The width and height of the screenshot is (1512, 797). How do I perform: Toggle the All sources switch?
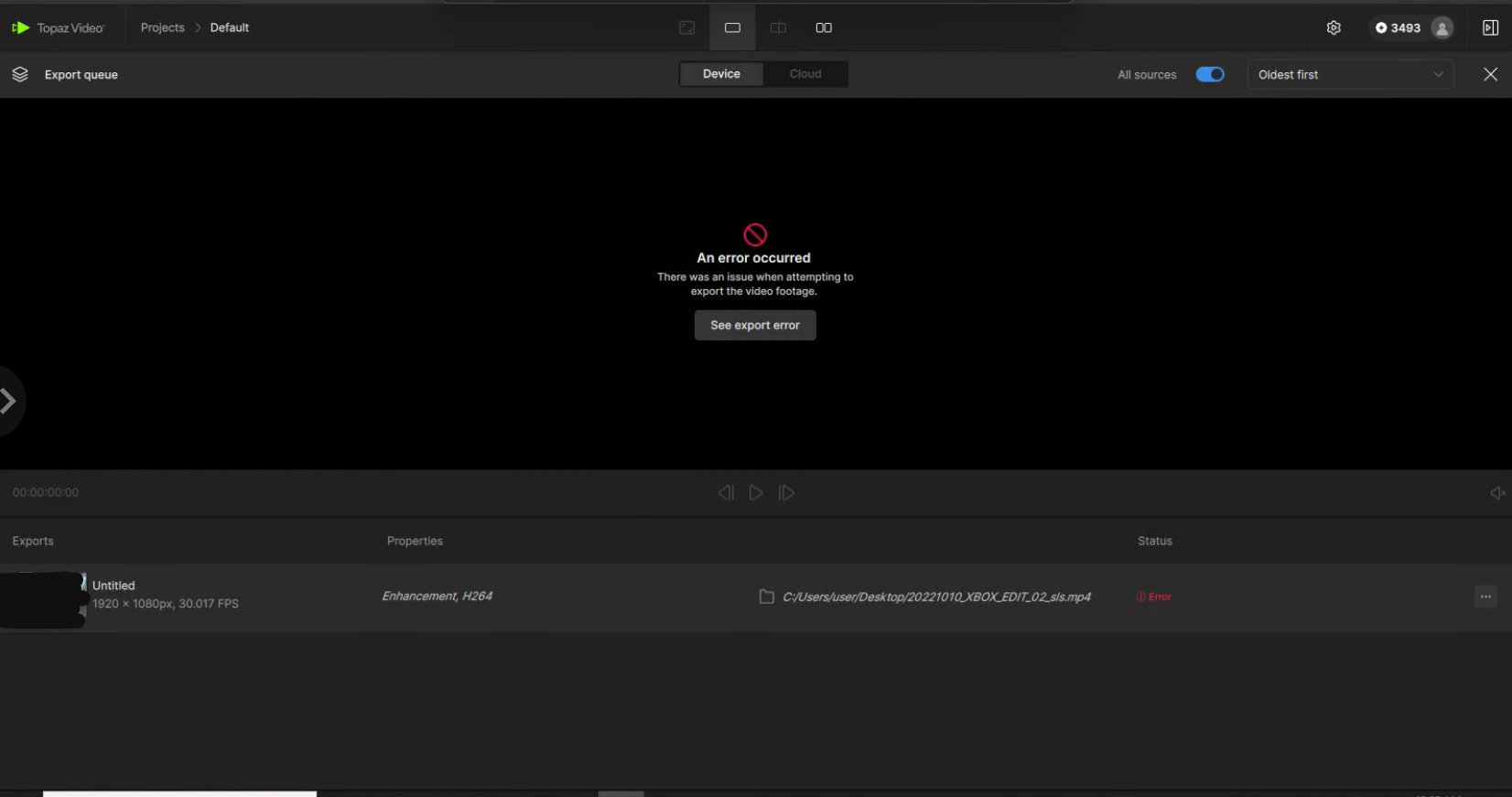point(1209,74)
